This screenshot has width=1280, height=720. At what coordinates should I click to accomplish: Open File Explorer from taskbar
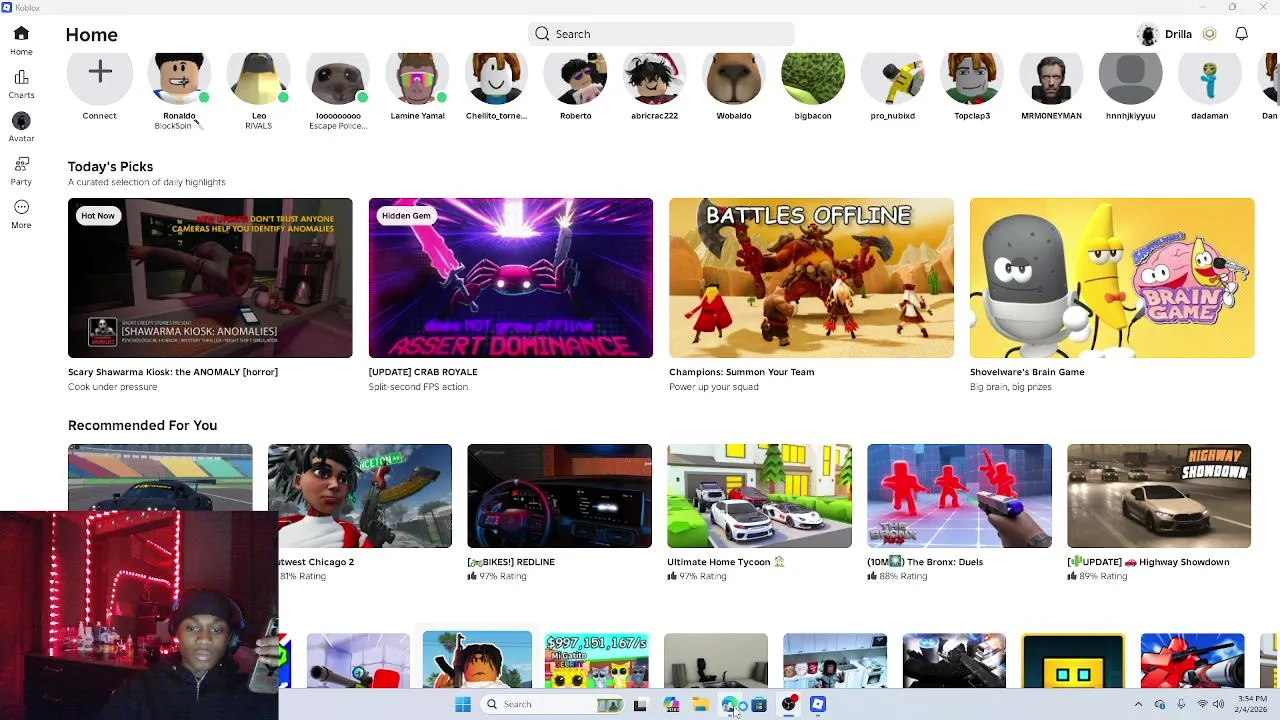(700, 704)
